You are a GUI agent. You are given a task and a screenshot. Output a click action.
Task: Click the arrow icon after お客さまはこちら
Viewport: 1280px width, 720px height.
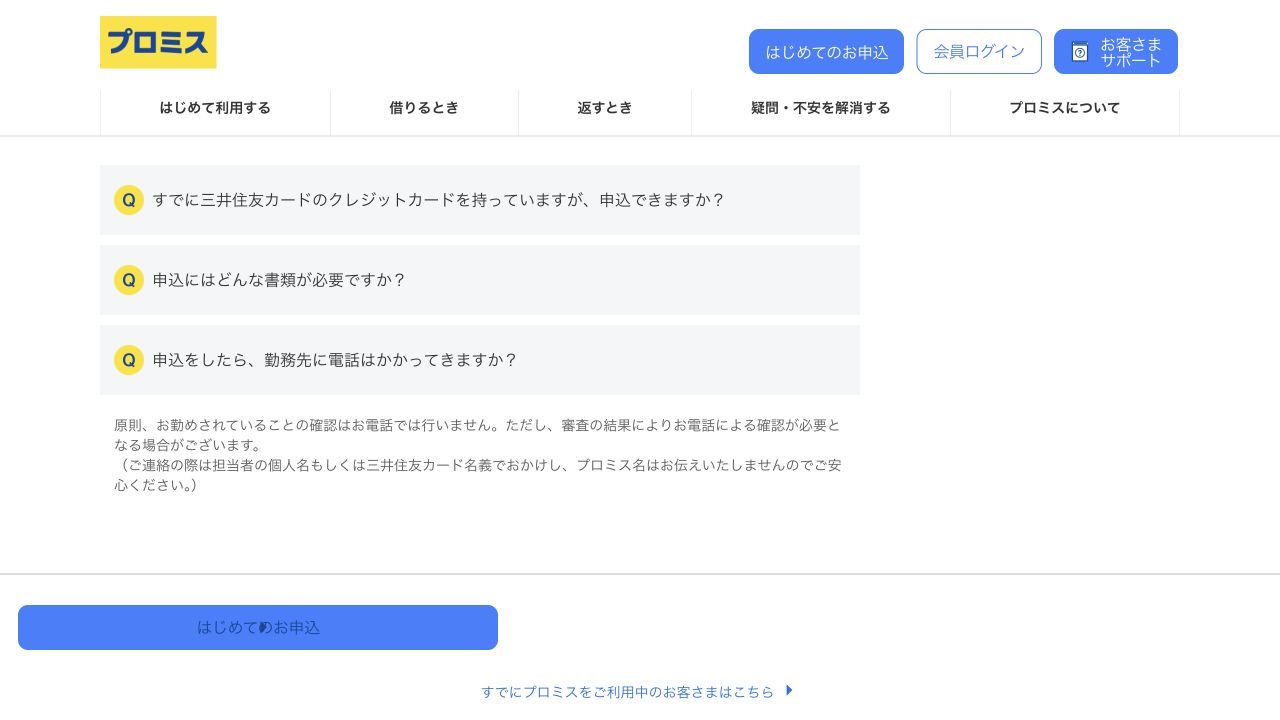point(789,690)
